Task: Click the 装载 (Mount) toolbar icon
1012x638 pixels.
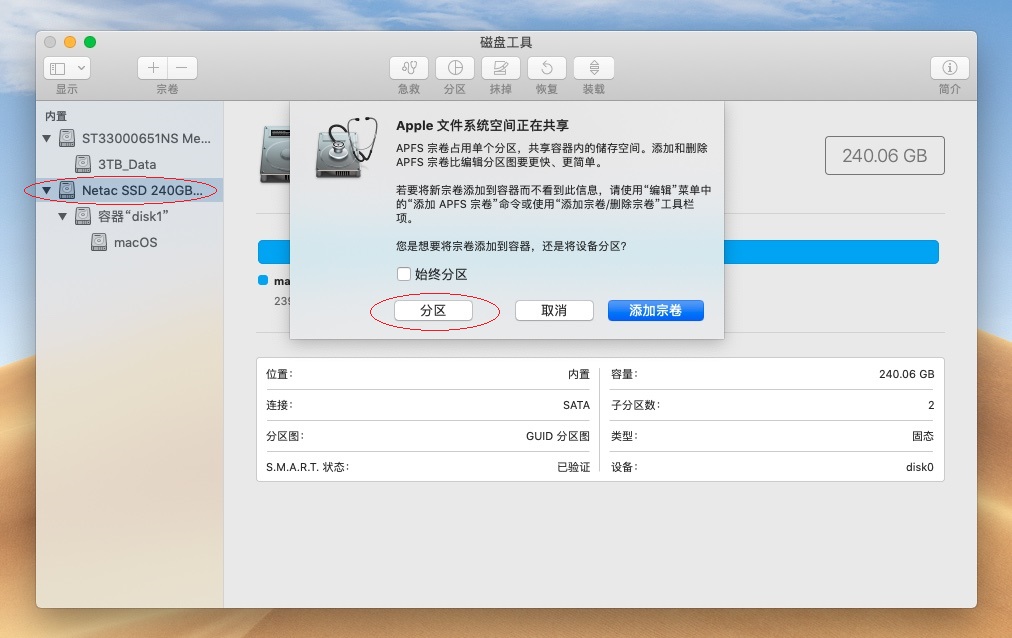Action: coord(593,68)
